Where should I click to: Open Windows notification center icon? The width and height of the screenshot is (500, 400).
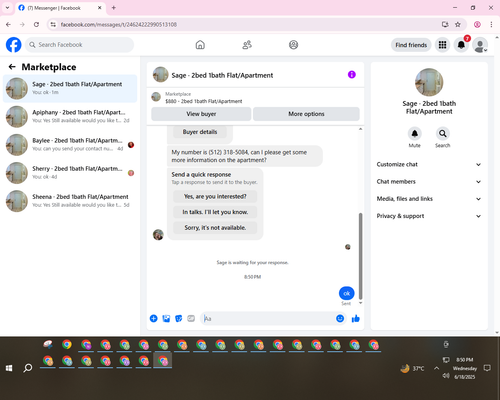[487, 368]
